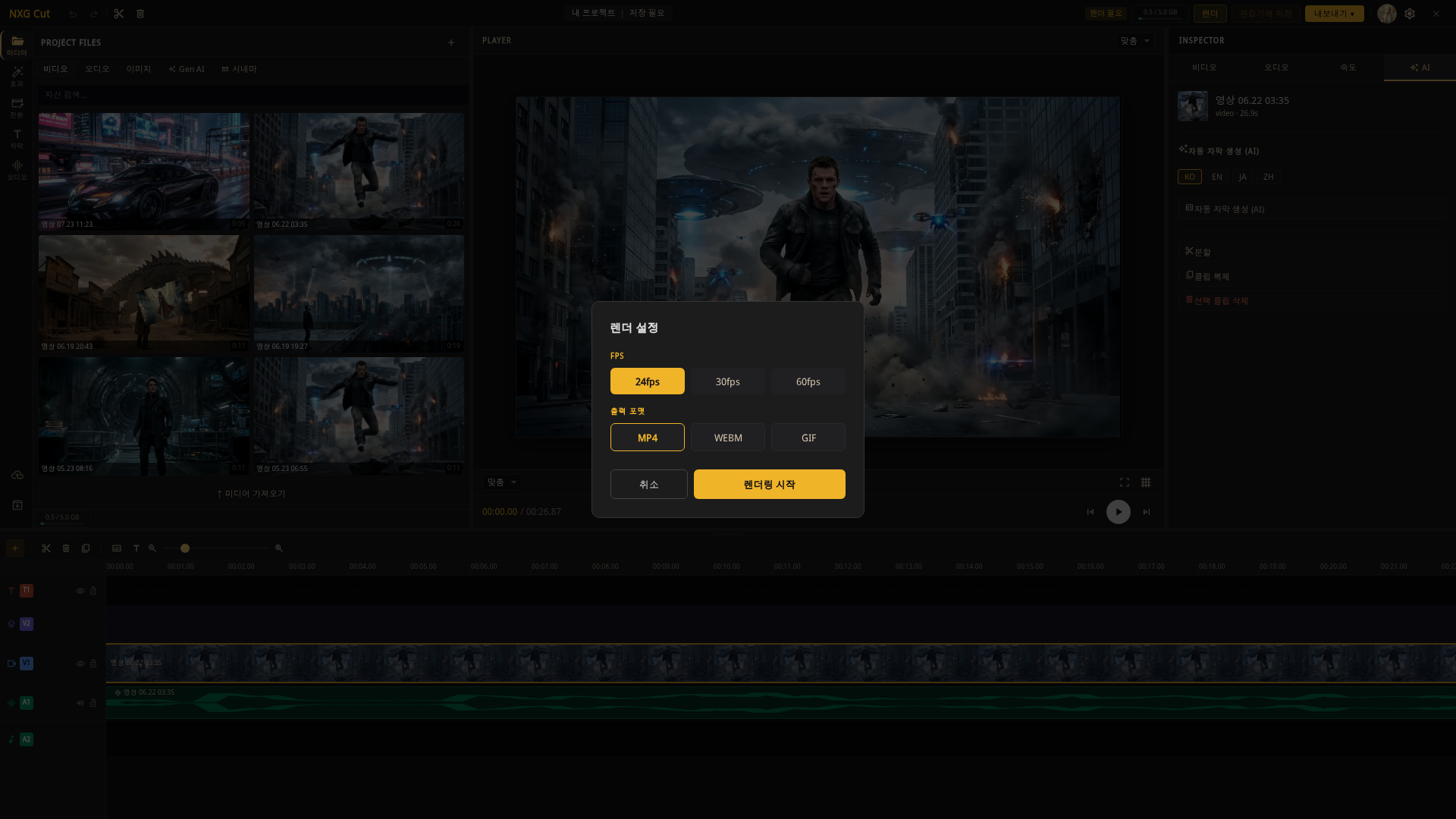Click the plus icon in Project Files header
This screenshot has height=819, width=1456.
(x=451, y=42)
